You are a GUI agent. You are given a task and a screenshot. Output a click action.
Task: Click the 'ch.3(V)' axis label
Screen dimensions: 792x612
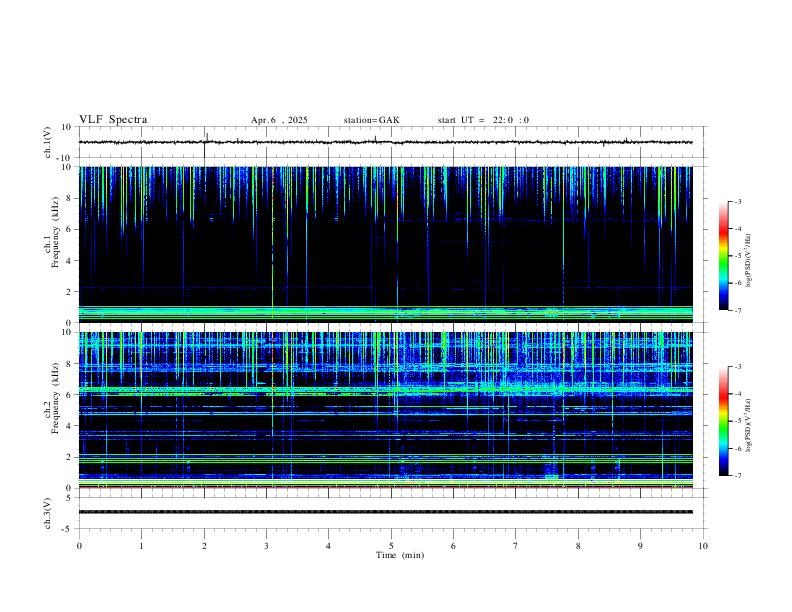coord(48,513)
